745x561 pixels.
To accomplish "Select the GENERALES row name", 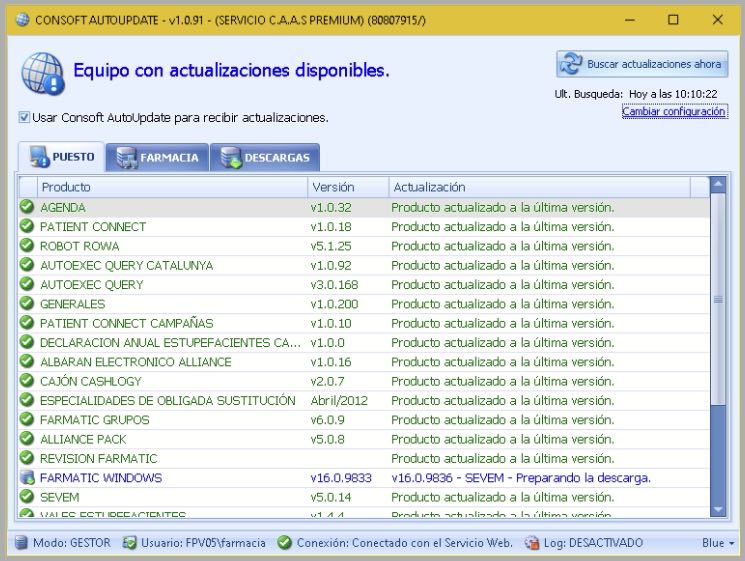I will click(72, 304).
